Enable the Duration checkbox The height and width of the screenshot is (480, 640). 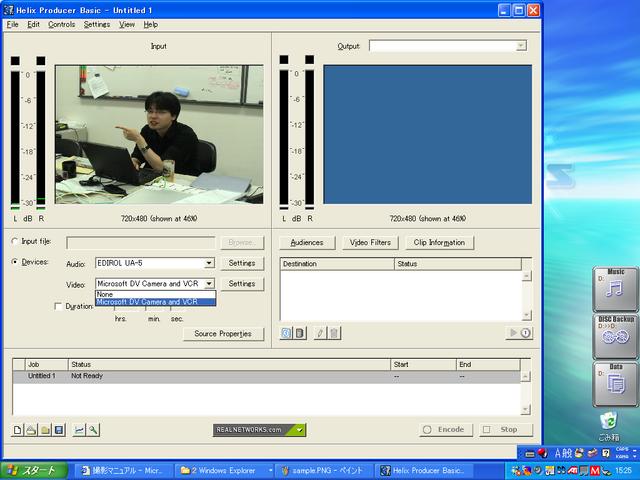[58, 306]
